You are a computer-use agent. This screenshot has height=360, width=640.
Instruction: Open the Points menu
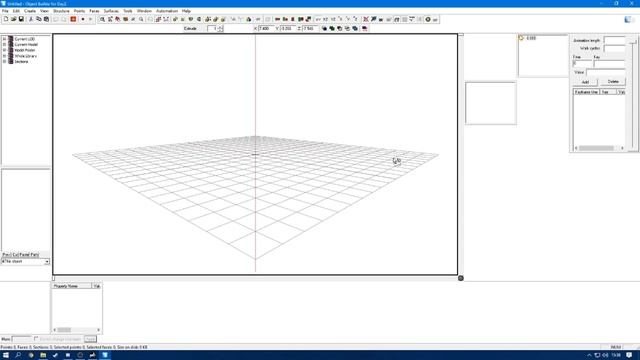coord(79,11)
